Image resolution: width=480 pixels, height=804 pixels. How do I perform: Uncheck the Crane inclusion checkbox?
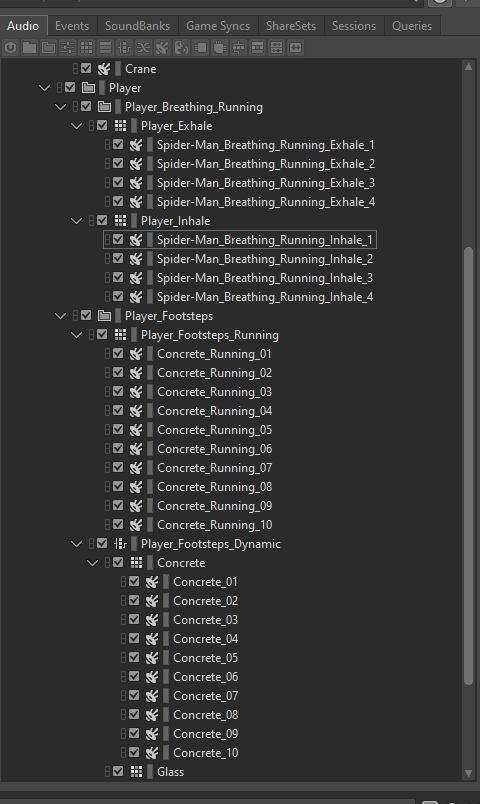(86, 68)
